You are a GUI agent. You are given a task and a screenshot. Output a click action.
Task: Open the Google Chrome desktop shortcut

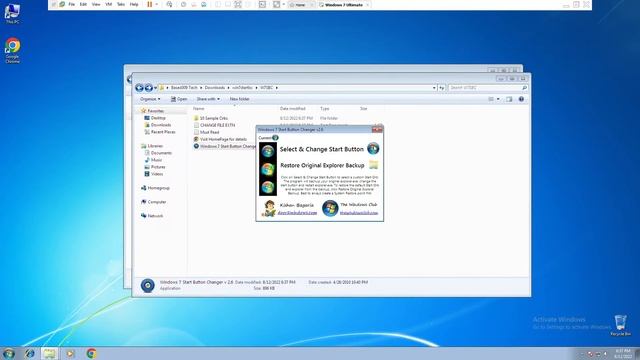pos(13,51)
